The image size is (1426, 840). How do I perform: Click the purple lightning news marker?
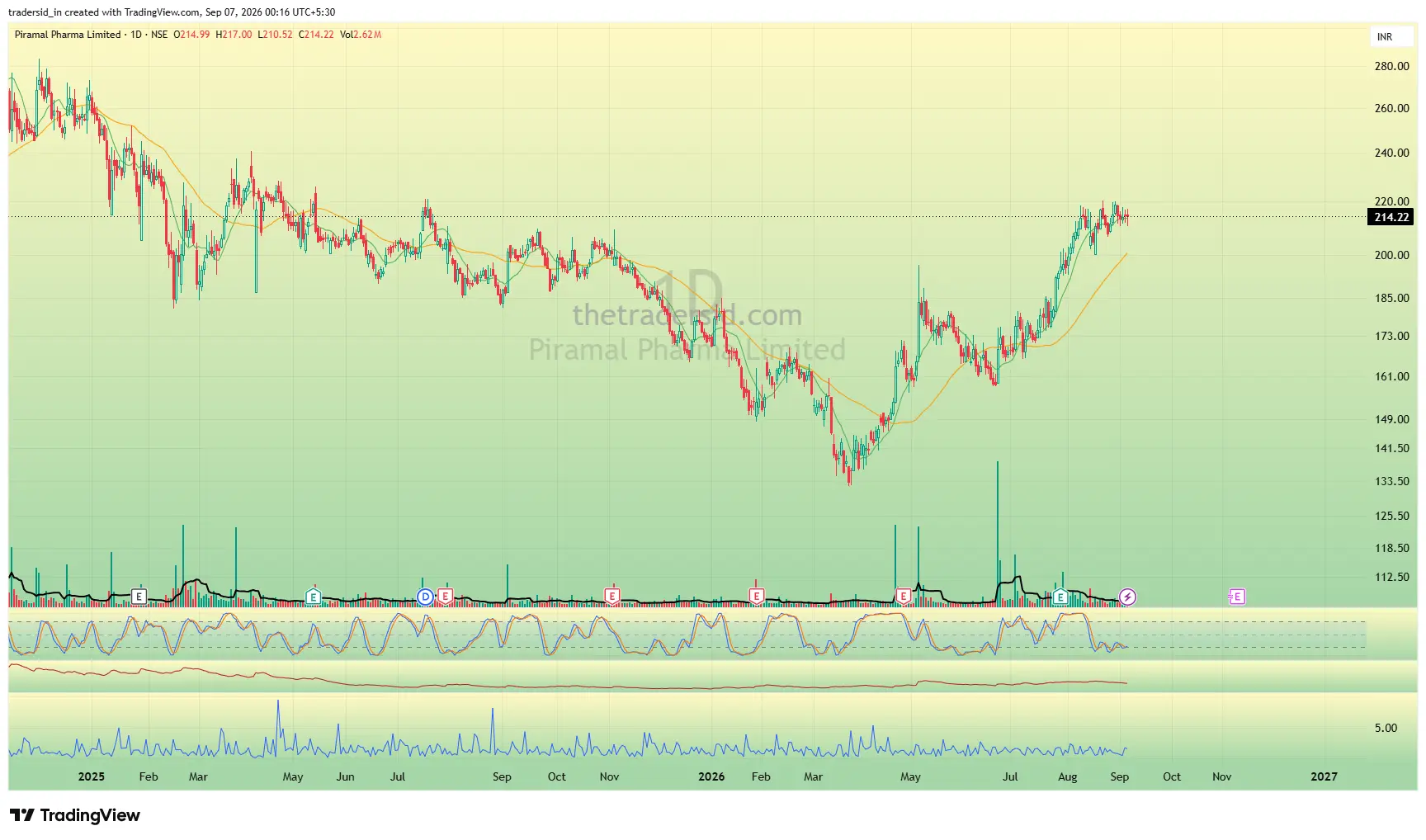click(x=1127, y=597)
